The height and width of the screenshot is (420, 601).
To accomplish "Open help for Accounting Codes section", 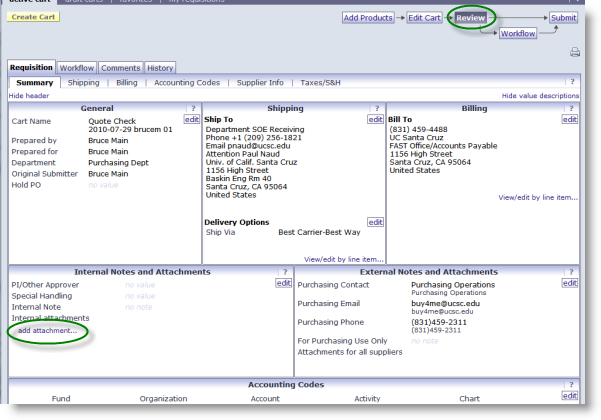I will [571, 384].
